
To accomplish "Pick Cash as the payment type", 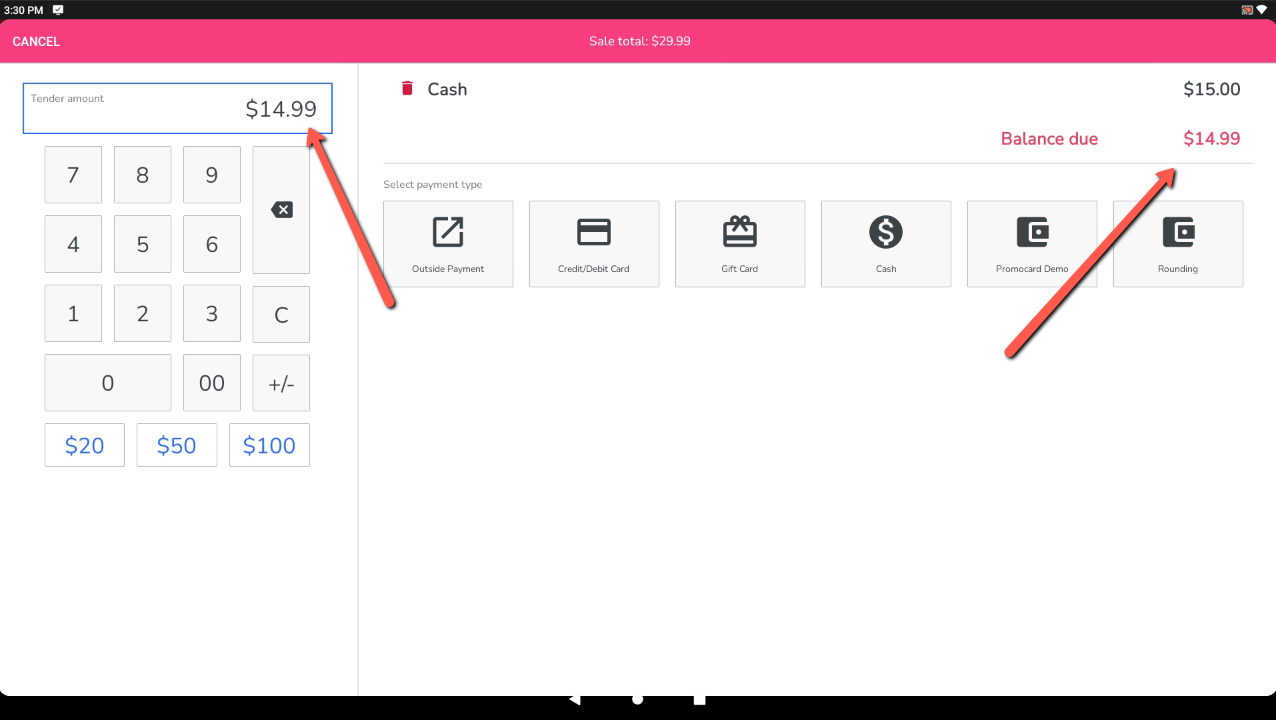I will click(886, 244).
